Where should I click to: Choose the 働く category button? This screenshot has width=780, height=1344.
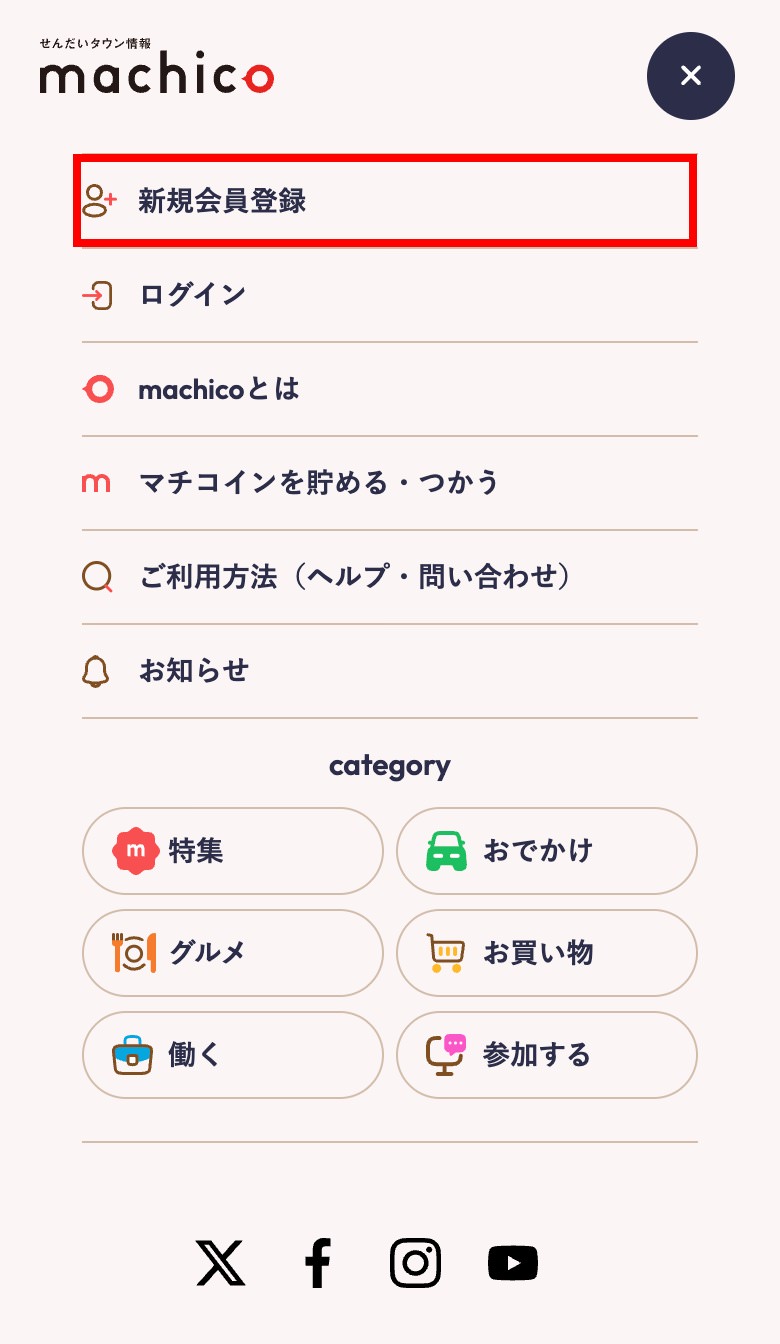tap(232, 1055)
